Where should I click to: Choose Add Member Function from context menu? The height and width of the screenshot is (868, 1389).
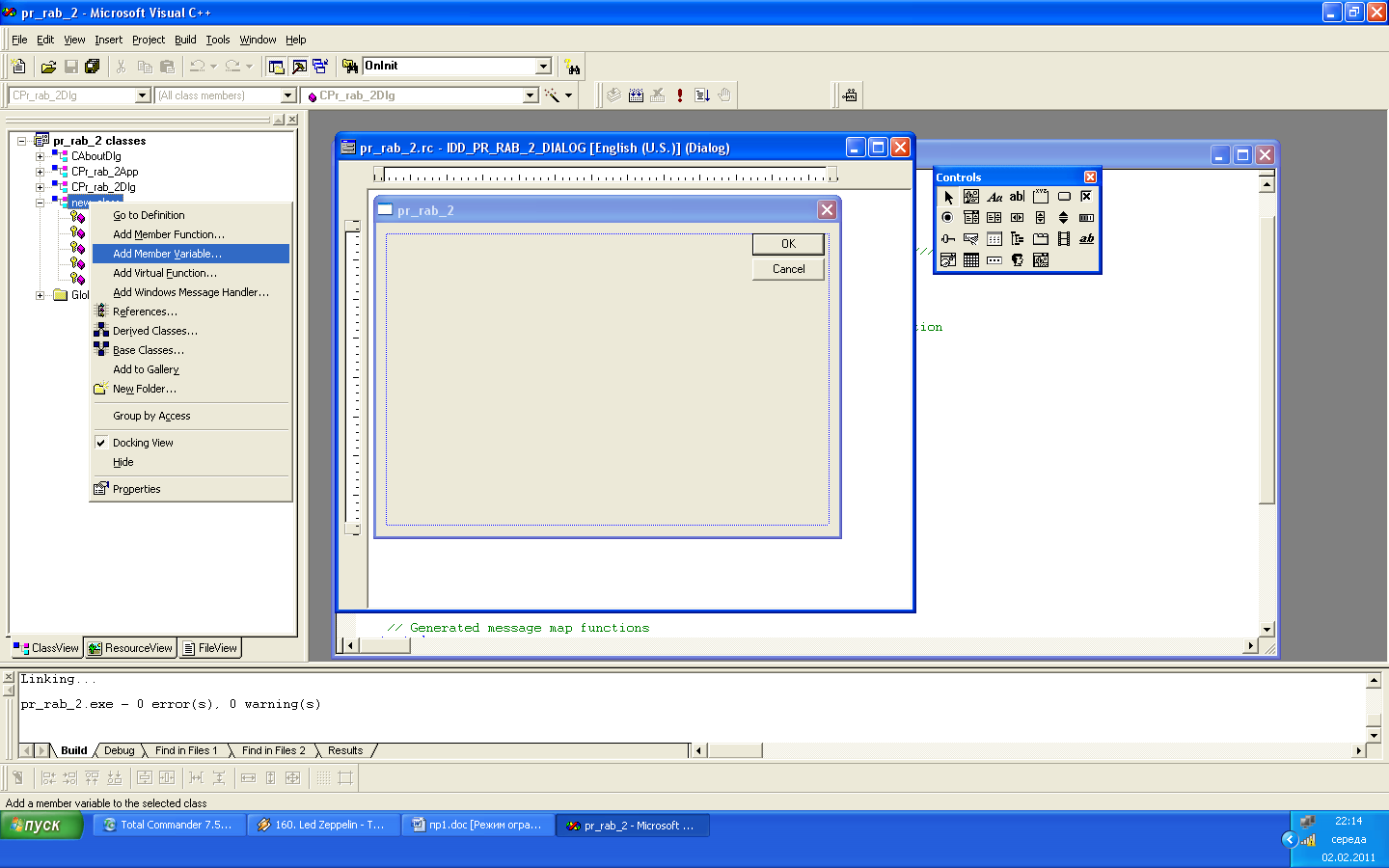190,234
